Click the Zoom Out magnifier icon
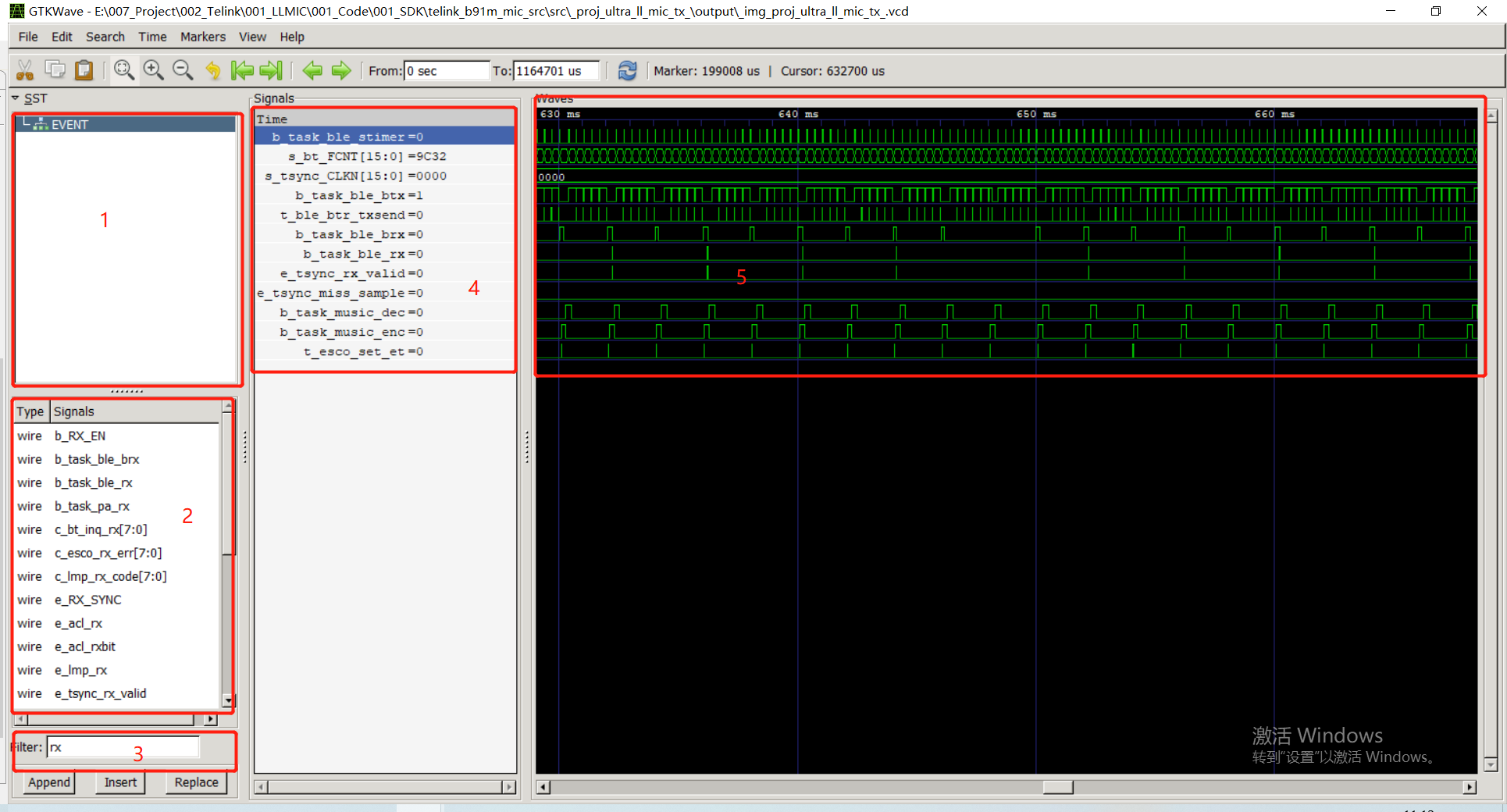1507x812 pixels. [x=183, y=69]
